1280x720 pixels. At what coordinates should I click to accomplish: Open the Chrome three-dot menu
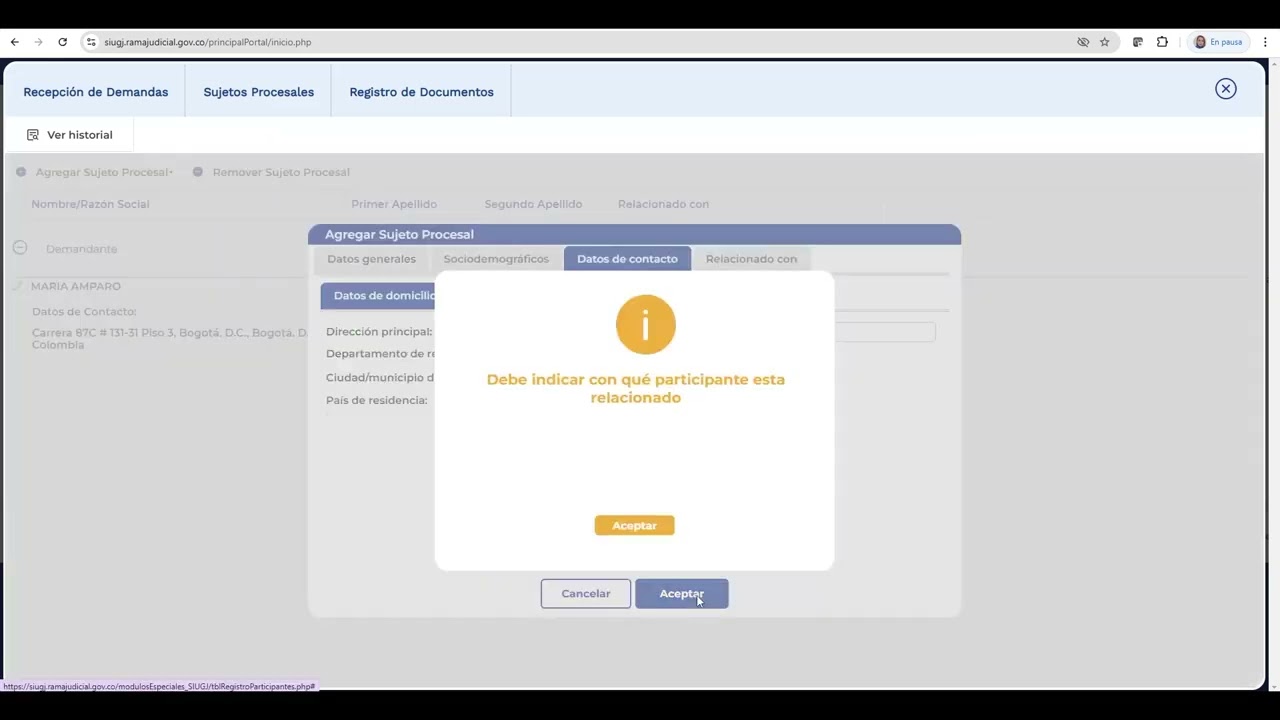(x=1265, y=42)
